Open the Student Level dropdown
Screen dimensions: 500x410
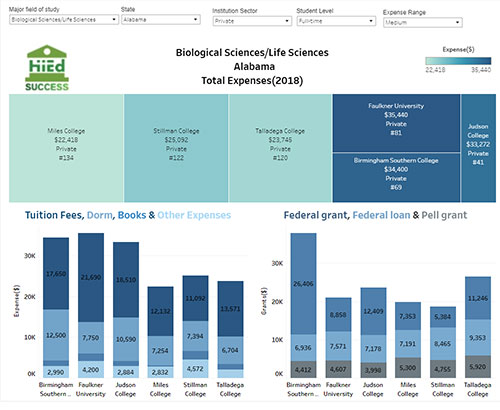pos(336,21)
